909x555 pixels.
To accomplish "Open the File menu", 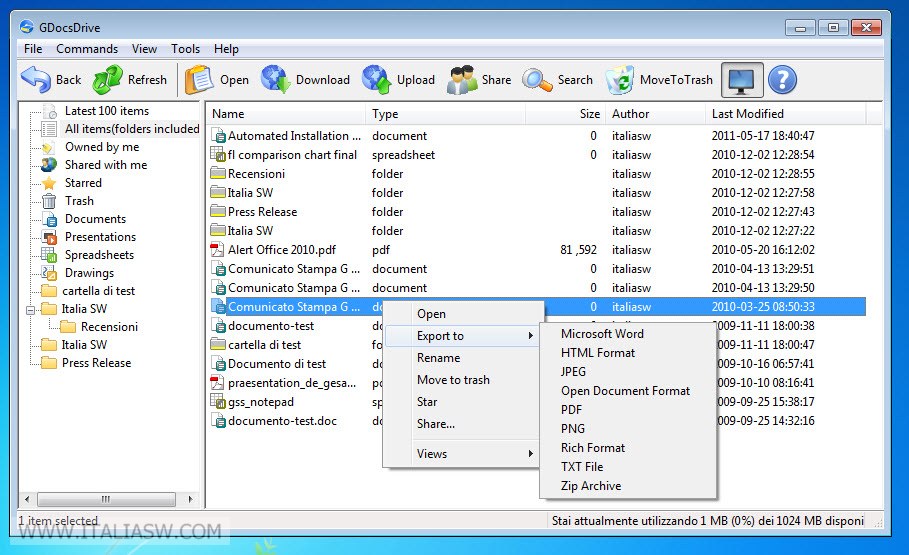I will point(33,49).
